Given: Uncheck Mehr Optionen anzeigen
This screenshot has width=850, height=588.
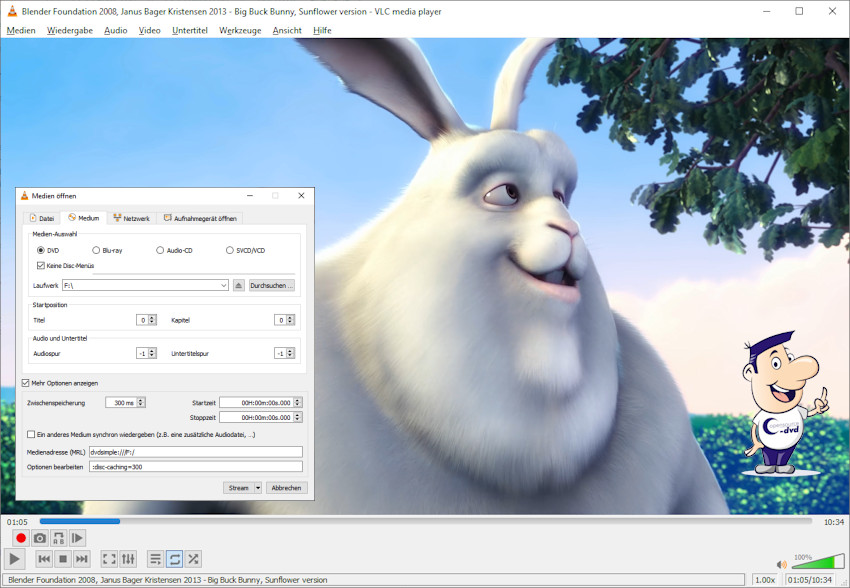Looking at the screenshot, I should coord(26,383).
